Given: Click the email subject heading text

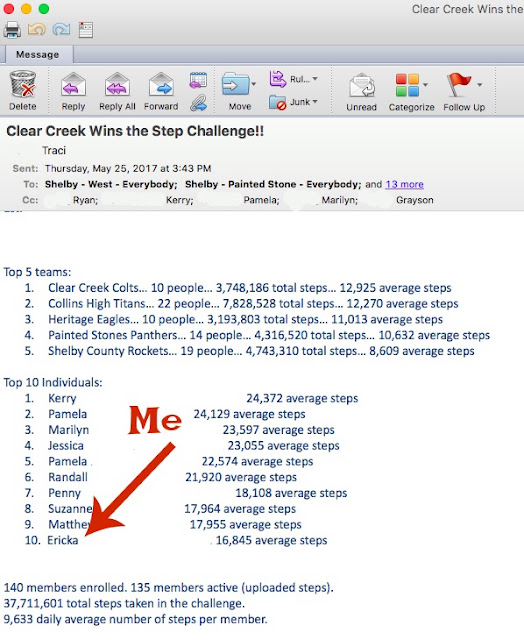Looking at the screenshot, I should [135, 131].
